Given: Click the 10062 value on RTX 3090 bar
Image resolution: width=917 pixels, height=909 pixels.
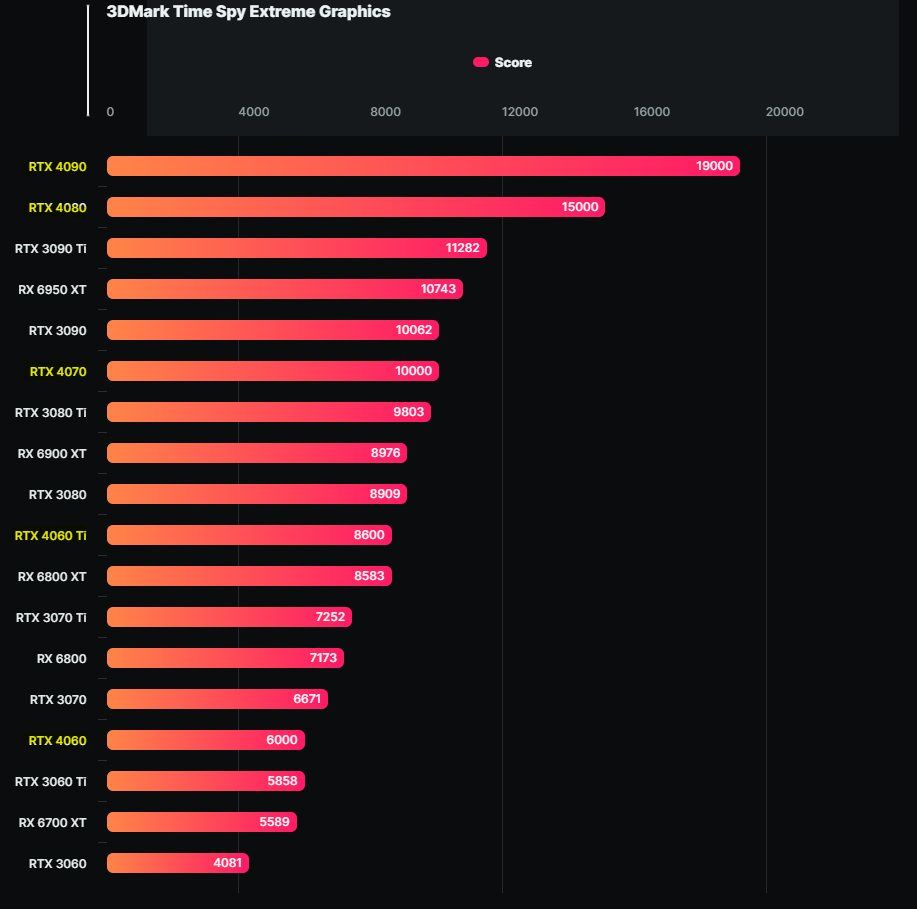Looking at the screenshot, I should 413,330.
